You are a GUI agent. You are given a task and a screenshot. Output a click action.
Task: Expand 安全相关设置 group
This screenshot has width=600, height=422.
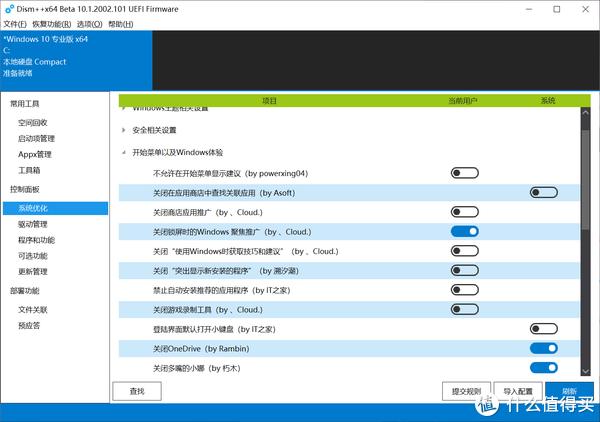[x=124, y=130]
